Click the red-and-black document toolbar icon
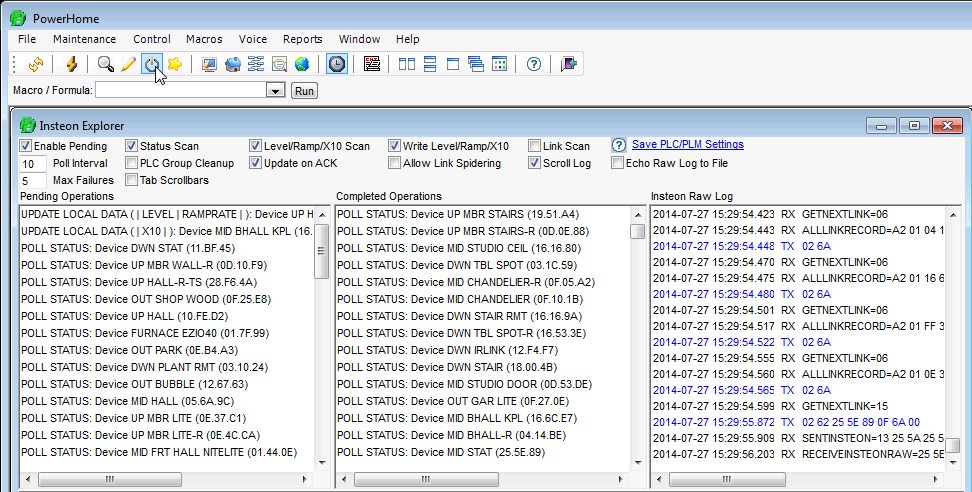Image resolution: width=972 pixels, height=492 pixels. click(372, 64)
